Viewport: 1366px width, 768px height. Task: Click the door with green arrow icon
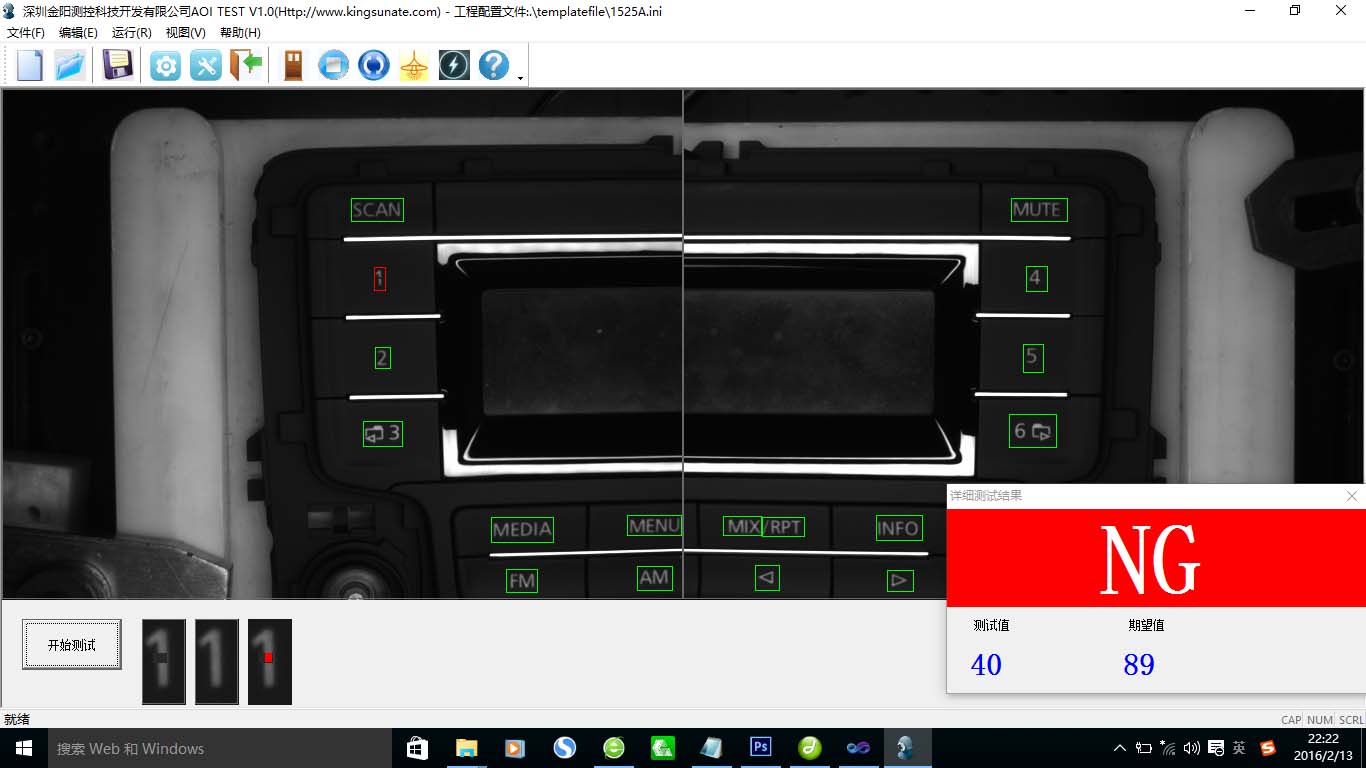[246, 66]
